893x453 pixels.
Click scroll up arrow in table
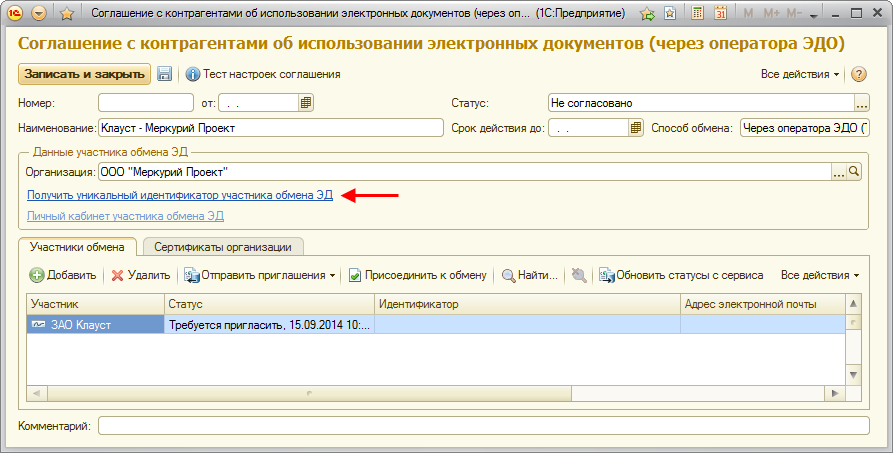click(853, 303)
